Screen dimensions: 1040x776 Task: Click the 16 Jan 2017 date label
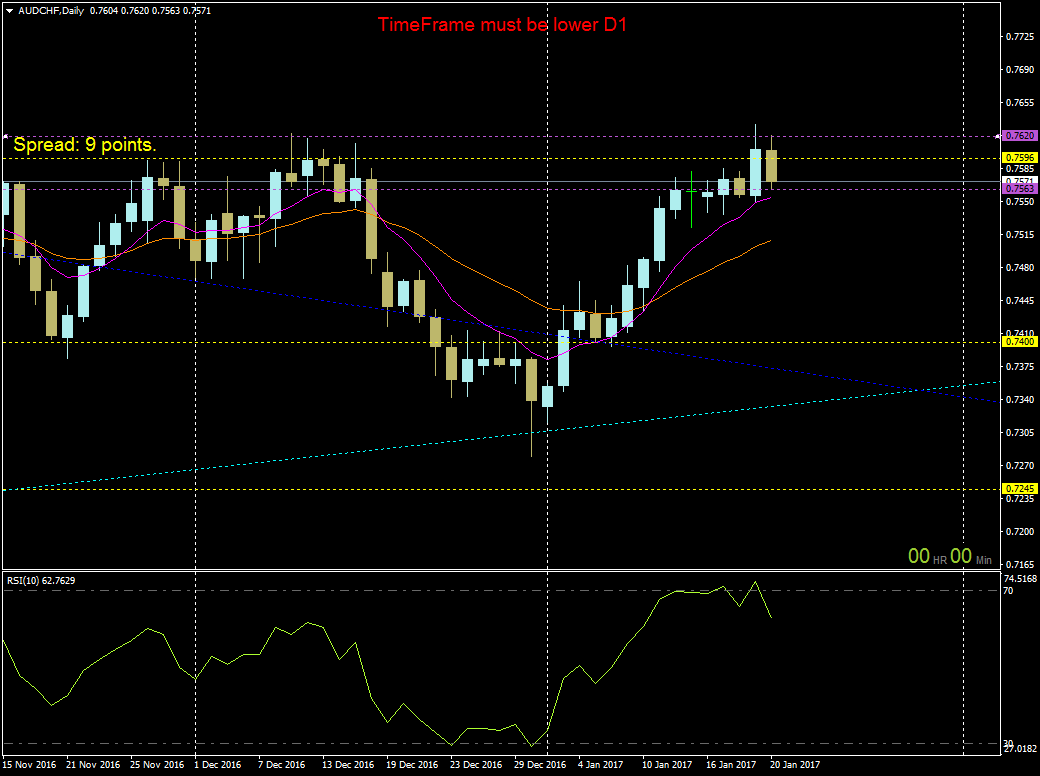(731, 765)
